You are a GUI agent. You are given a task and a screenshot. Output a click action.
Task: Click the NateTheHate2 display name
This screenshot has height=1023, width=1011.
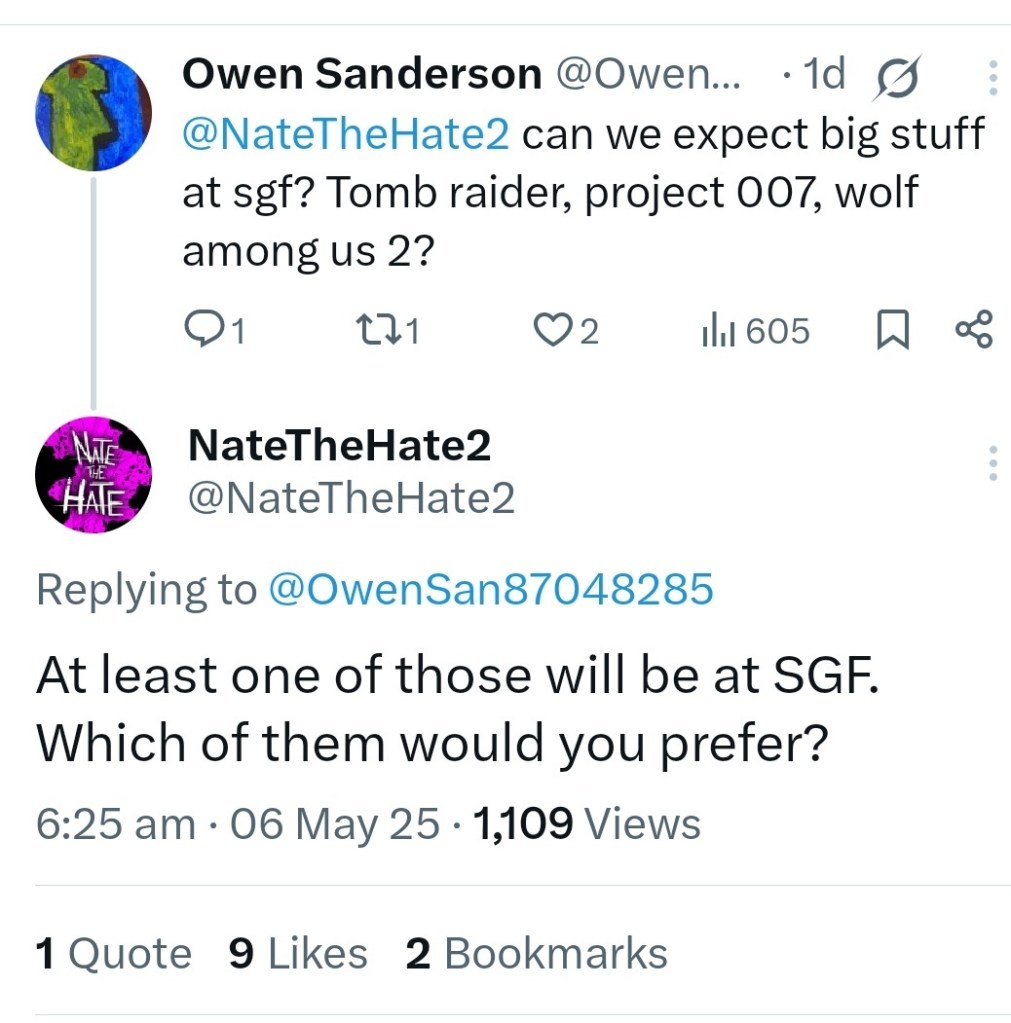click(x=339, y=446)
